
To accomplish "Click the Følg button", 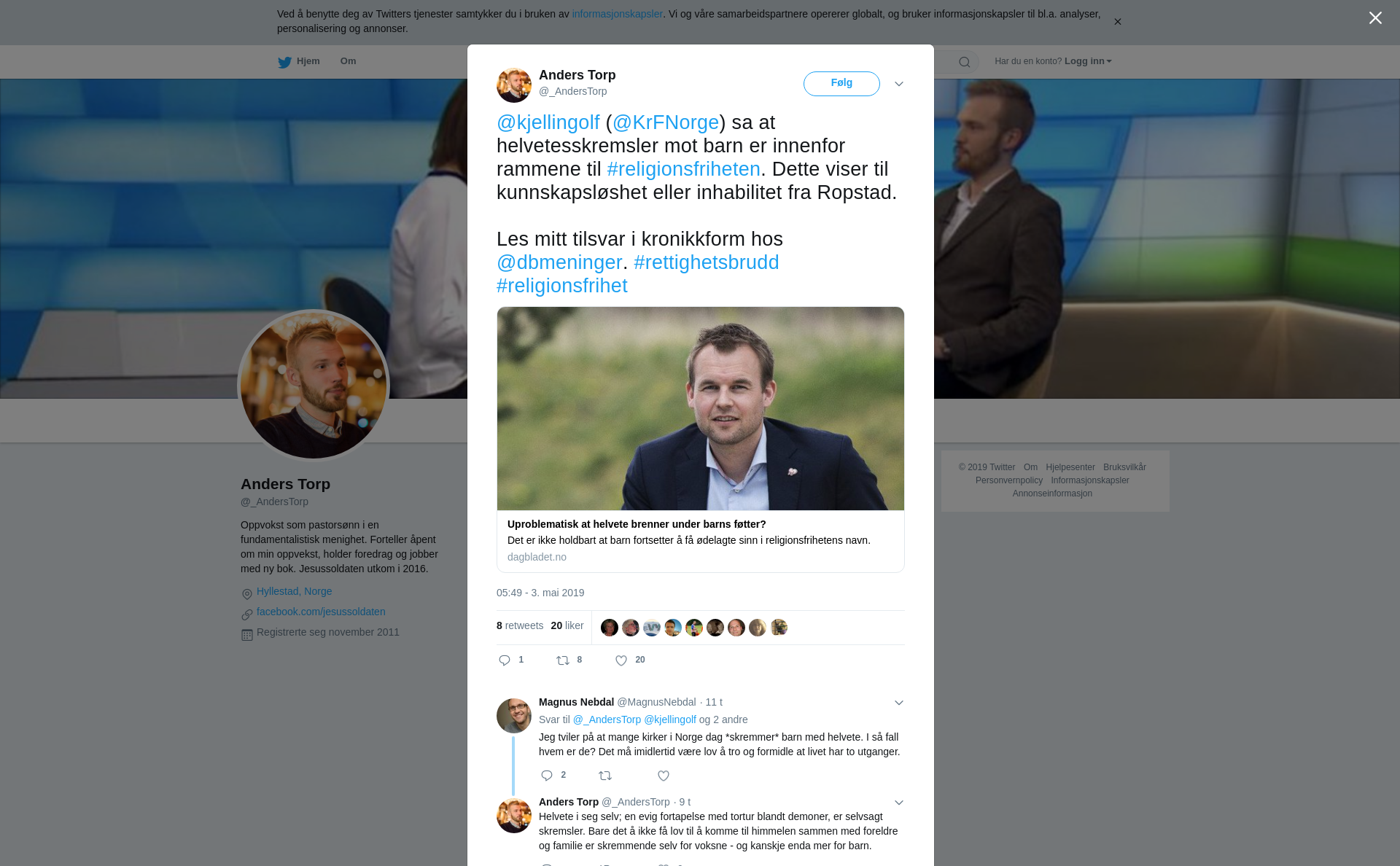I will (x=841, y=83).
